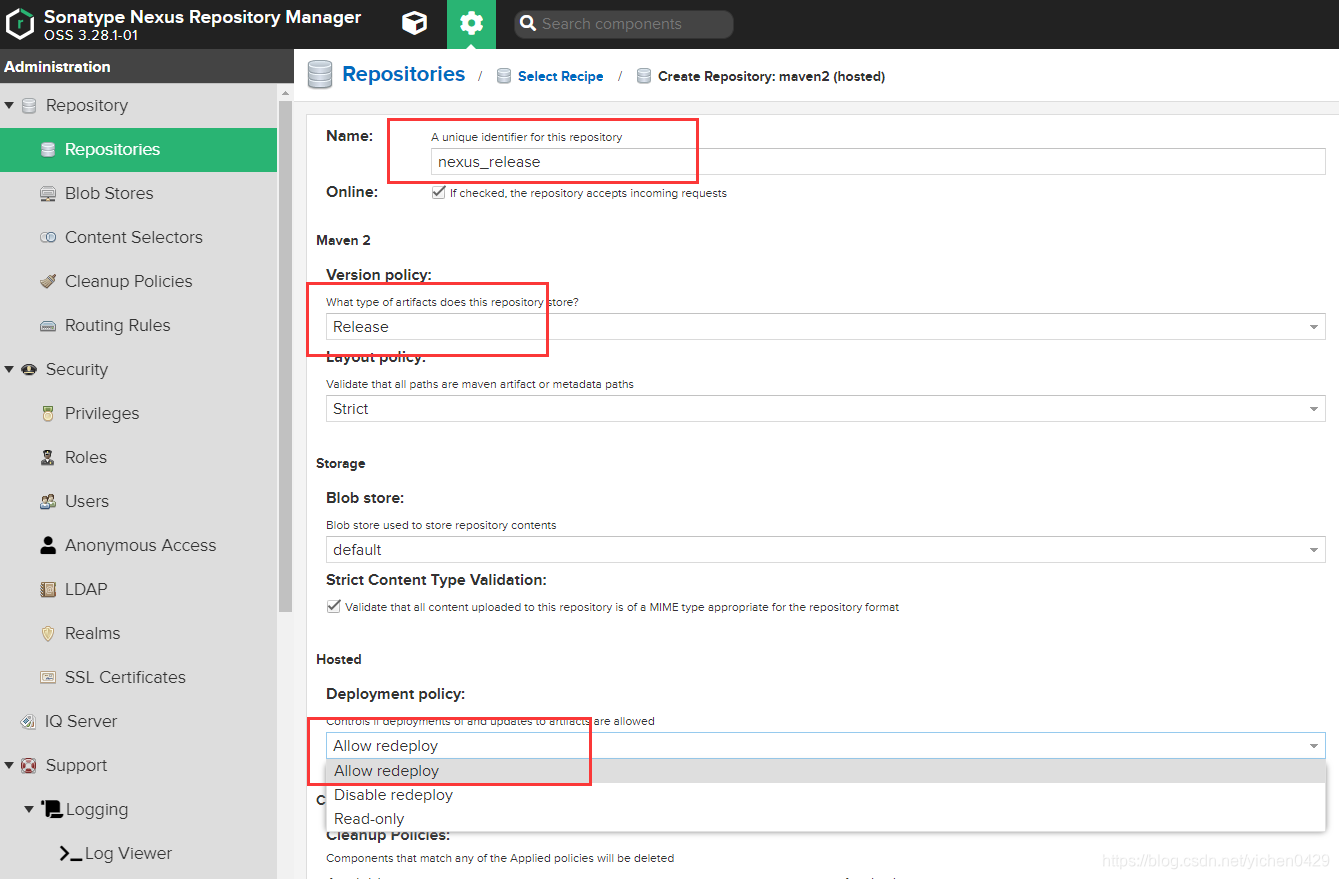Collapse the Security tree section
This screenshot has width=1339, height=879.
tap(9, 370)
